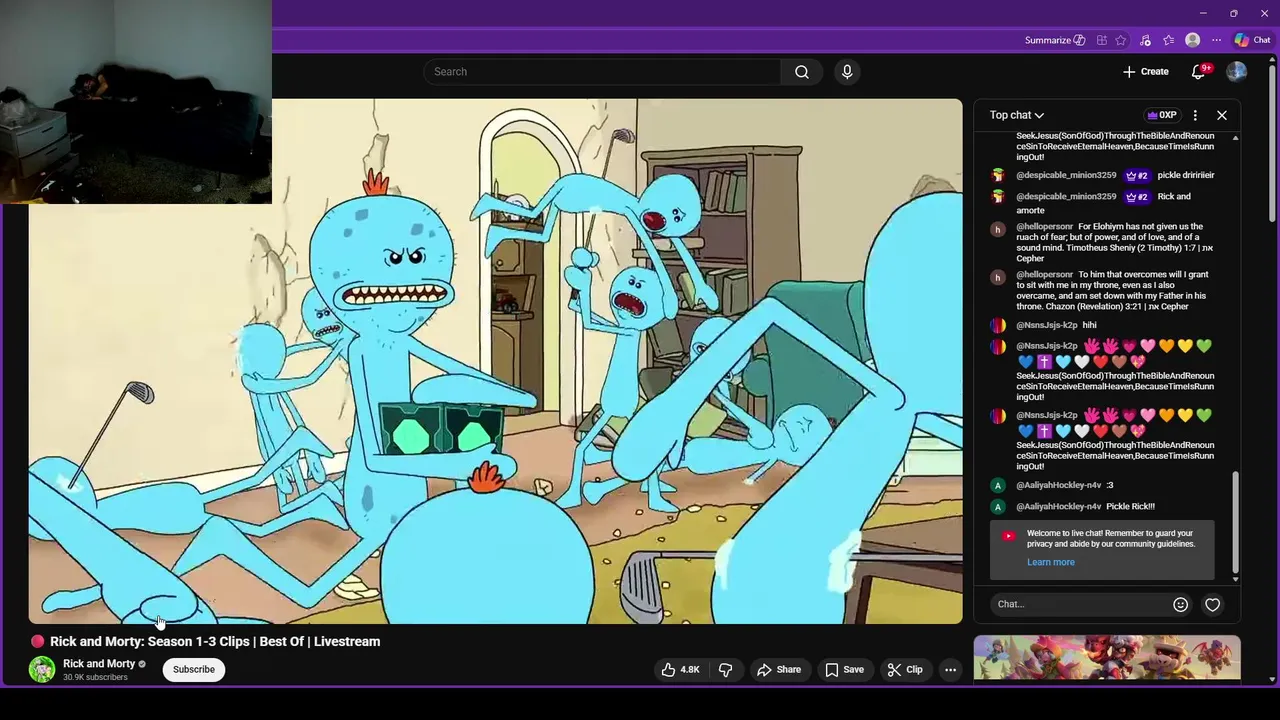Click the @AaliyahHockley-n4v 'Pickle Rick!!!' username
This screenshot has width=1280, height=720.
point(1058,506)
